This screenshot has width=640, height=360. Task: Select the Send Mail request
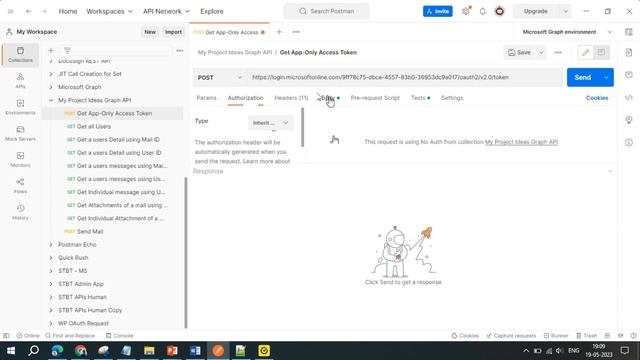[90, 231]
